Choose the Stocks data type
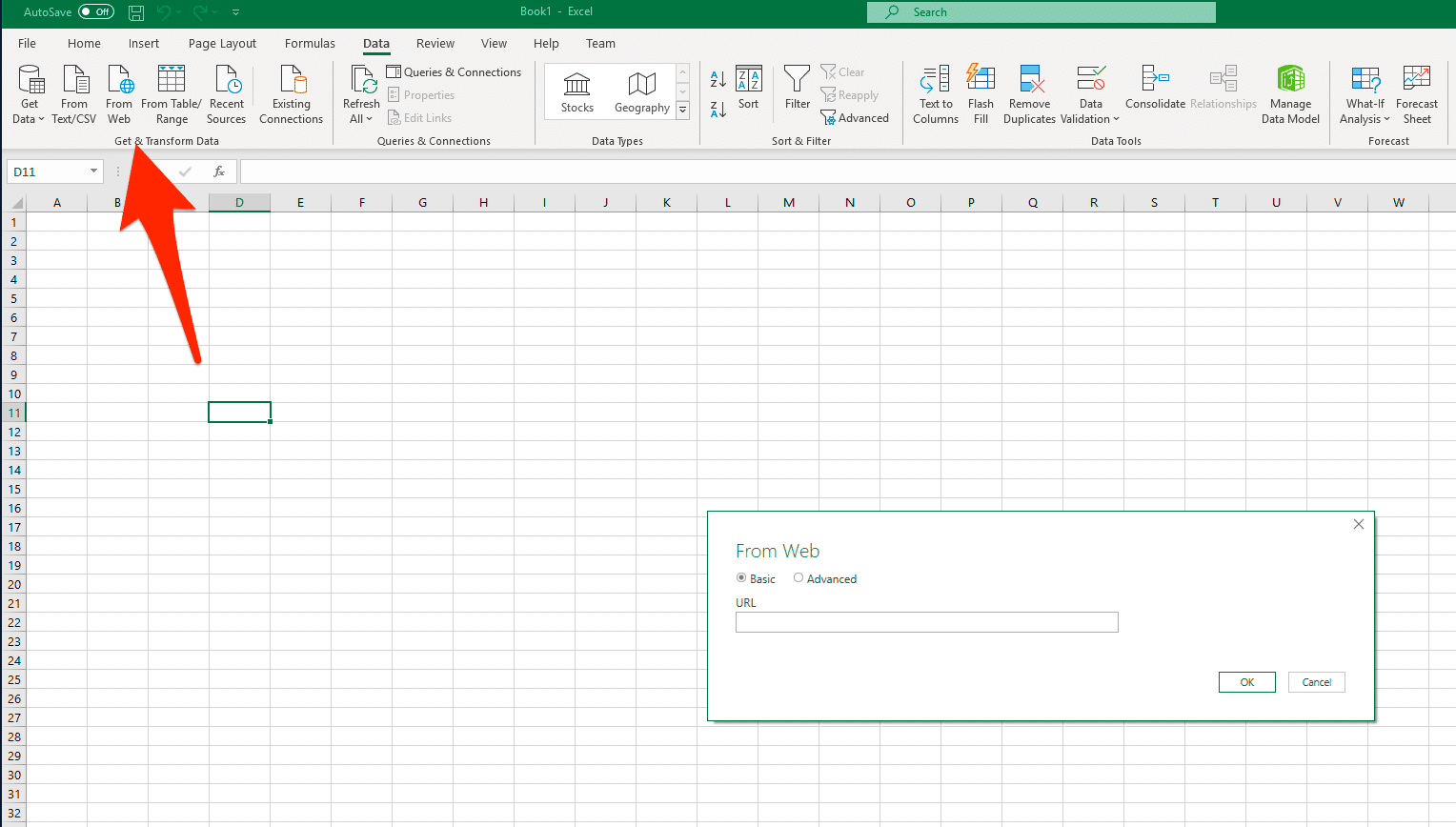Image resolution: width=1456 pixels, height=827 pixels. pyautogui.click(x=577, y=92)
